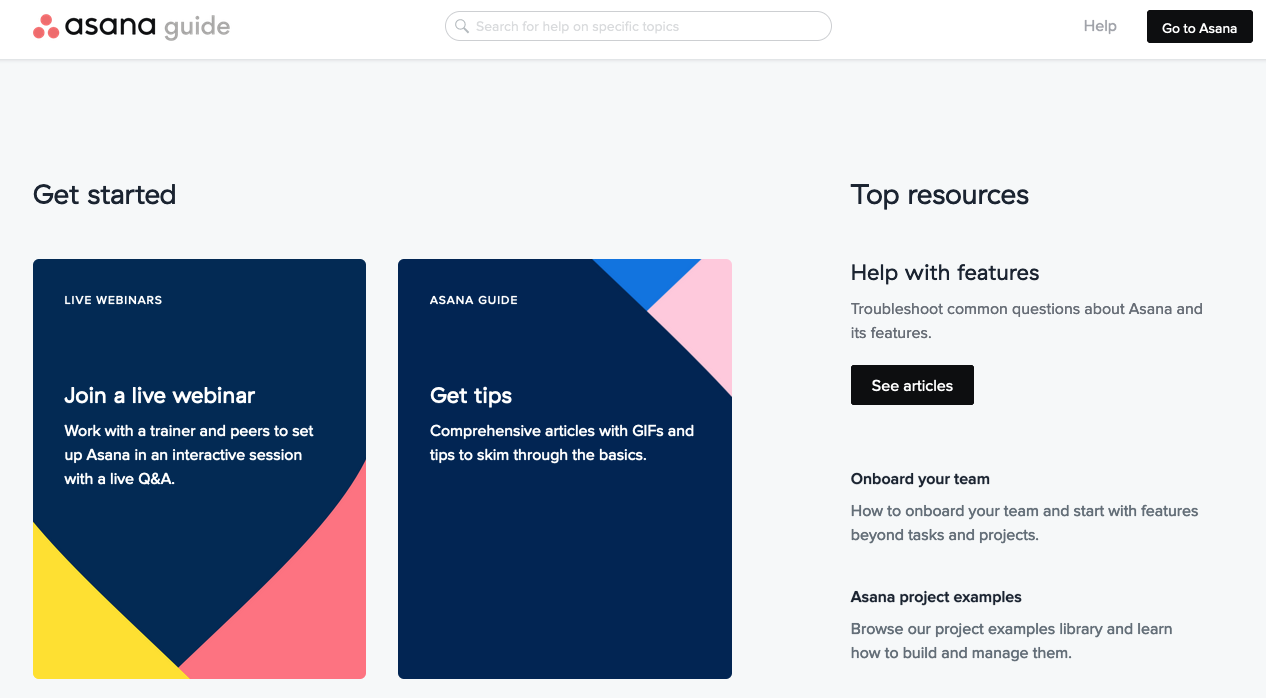The image size is (1266, 698).
Task: Click the 'See articles' button
Action: [x=912, y=385]
